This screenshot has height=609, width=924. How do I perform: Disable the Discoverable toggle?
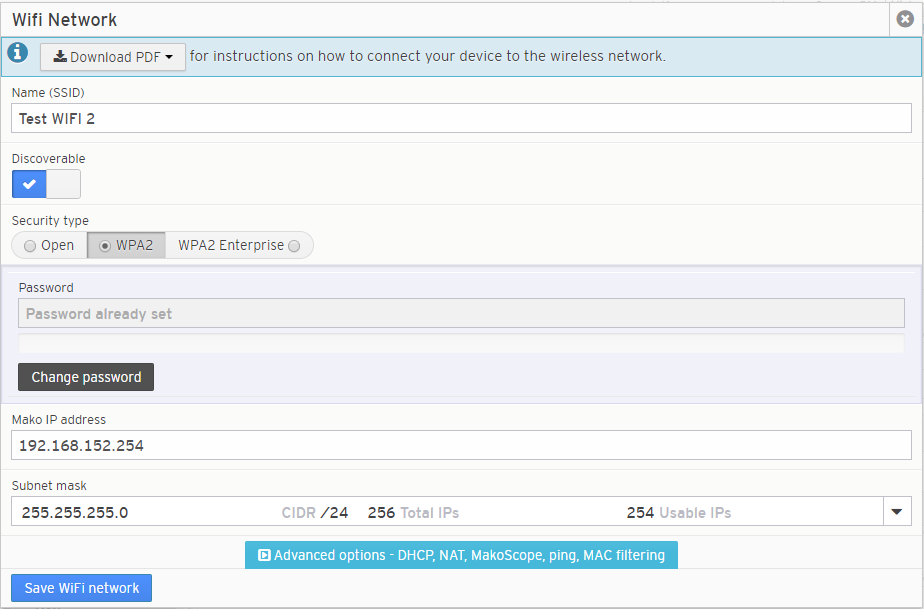point(62,184)
